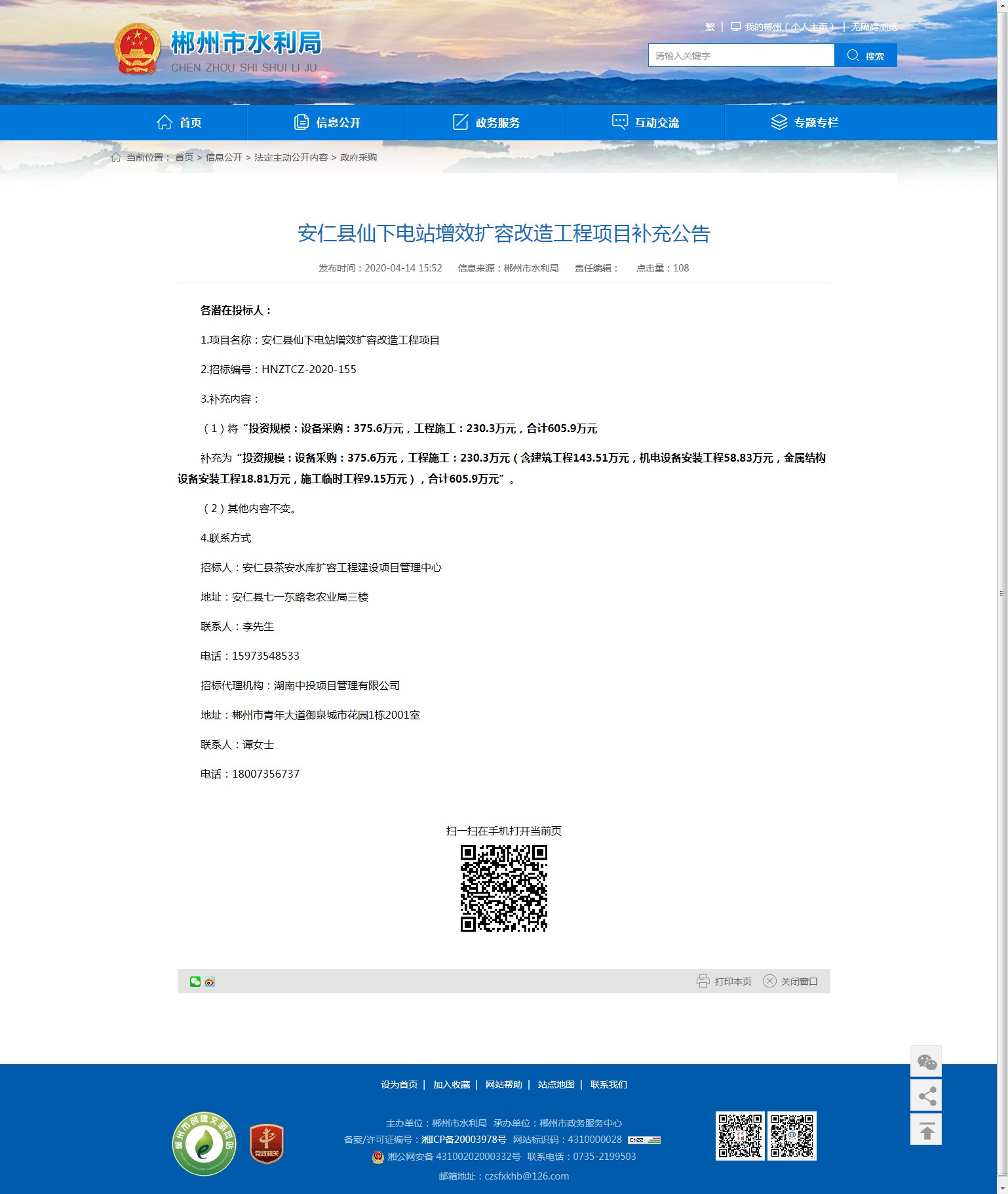Image resolution: width=1008 pixels, height=1194 pixels.
Task: Open the 湘ICP备20003978号 record link
Action: (463, 1140)
